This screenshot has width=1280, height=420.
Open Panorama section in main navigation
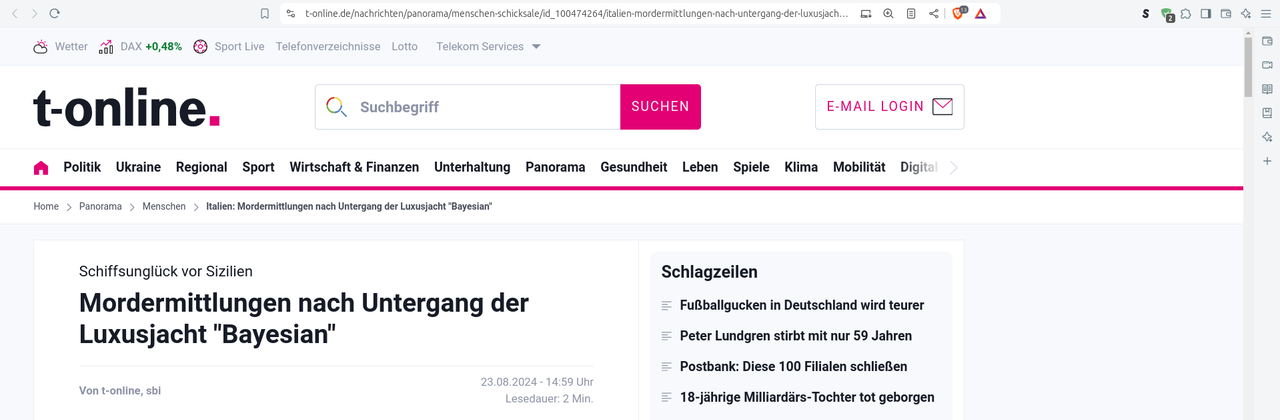point(555,167)
